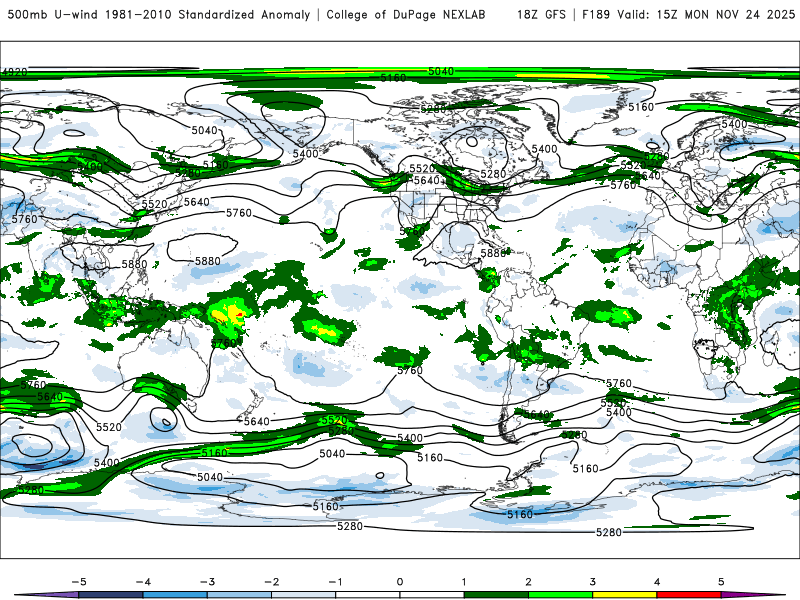This screenshot has width=800, height=600.
Task: Click the 'F189' forecast hour text
Action: [x=596, y=14]
